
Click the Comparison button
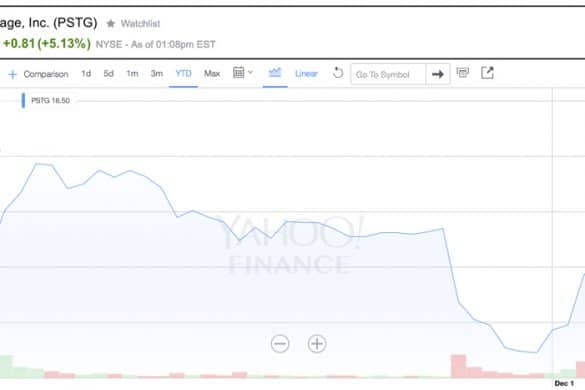[x=46, y=74]
